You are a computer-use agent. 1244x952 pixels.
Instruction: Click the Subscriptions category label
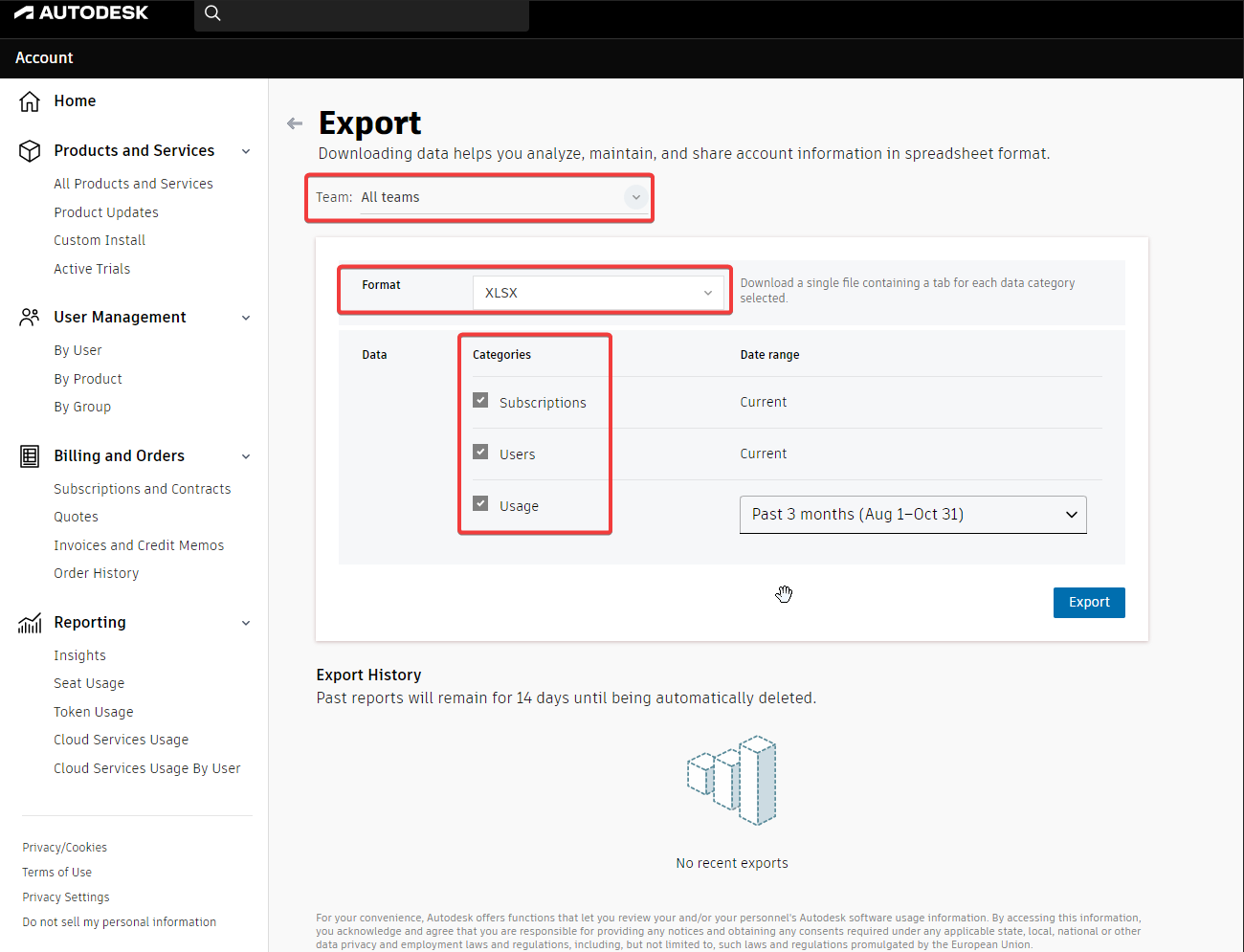(x=543, y=403)
